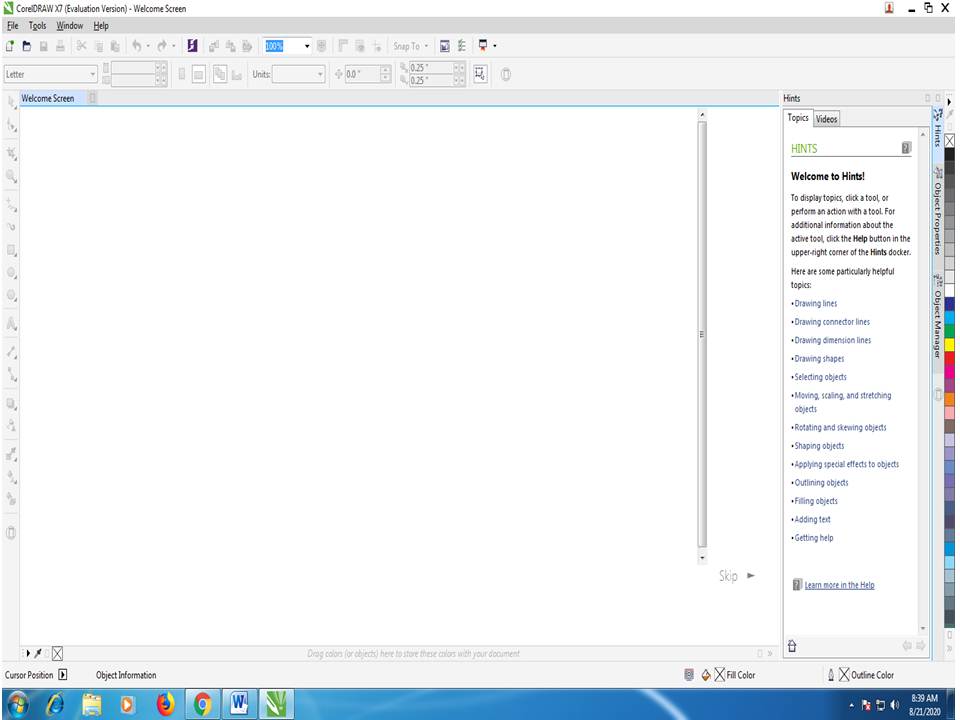Image resolution: width=960 pixels, height=720 pixels.
Task: Click the Portrait orientation button
Action: pyautogui.click(x=182, y=74)
